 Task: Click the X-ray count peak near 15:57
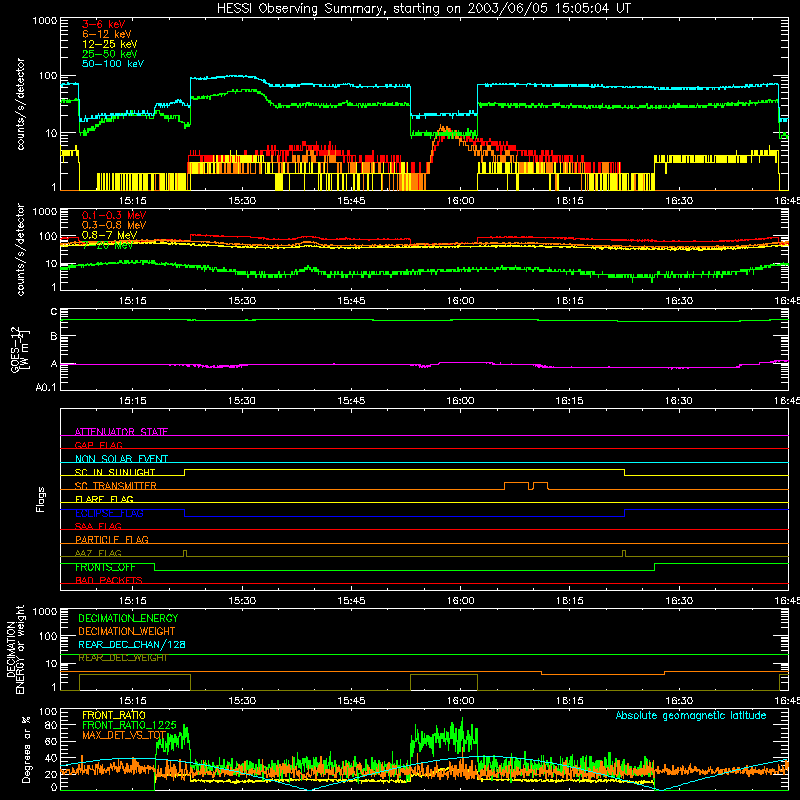point(443,129)
